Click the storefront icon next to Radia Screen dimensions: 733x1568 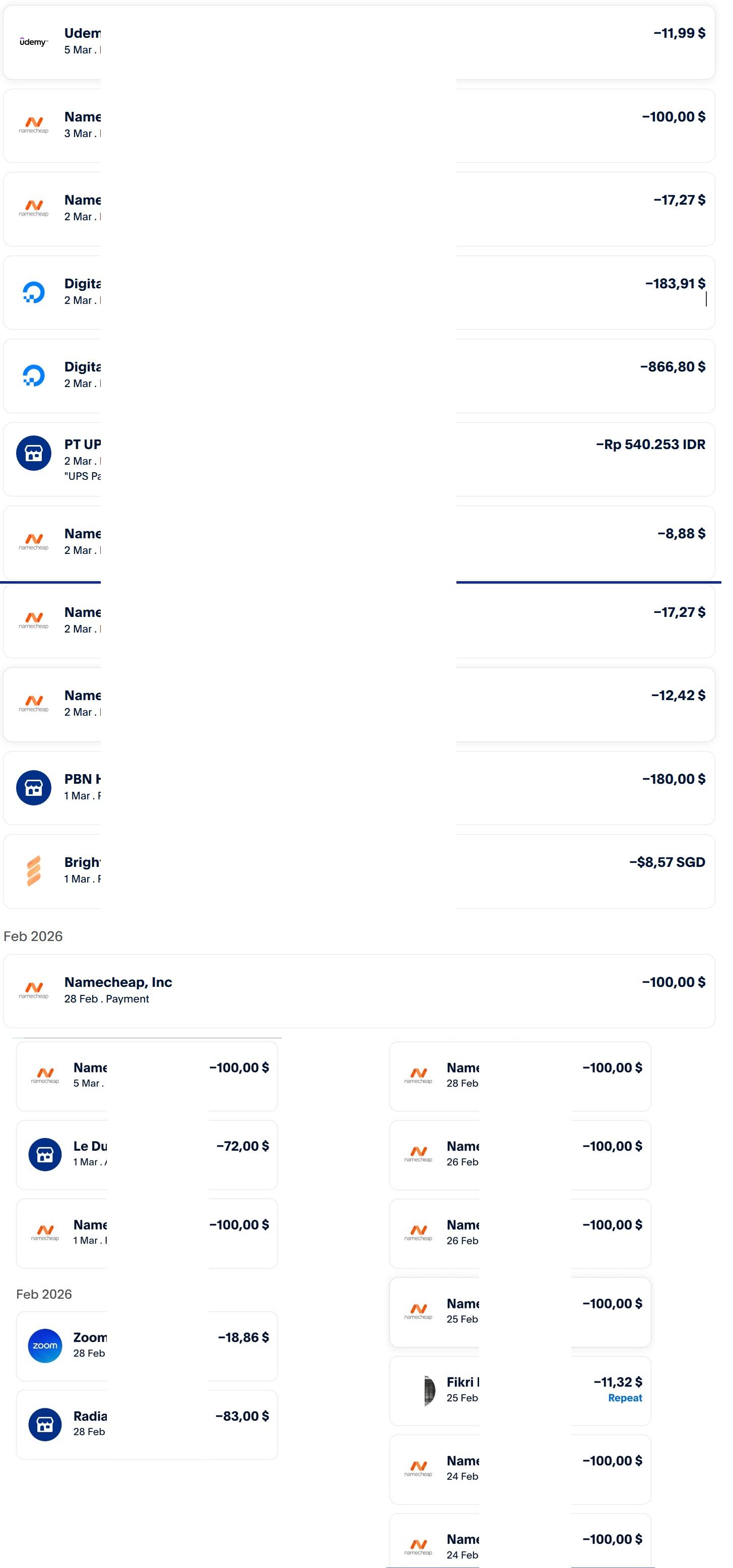[45, 1424]
